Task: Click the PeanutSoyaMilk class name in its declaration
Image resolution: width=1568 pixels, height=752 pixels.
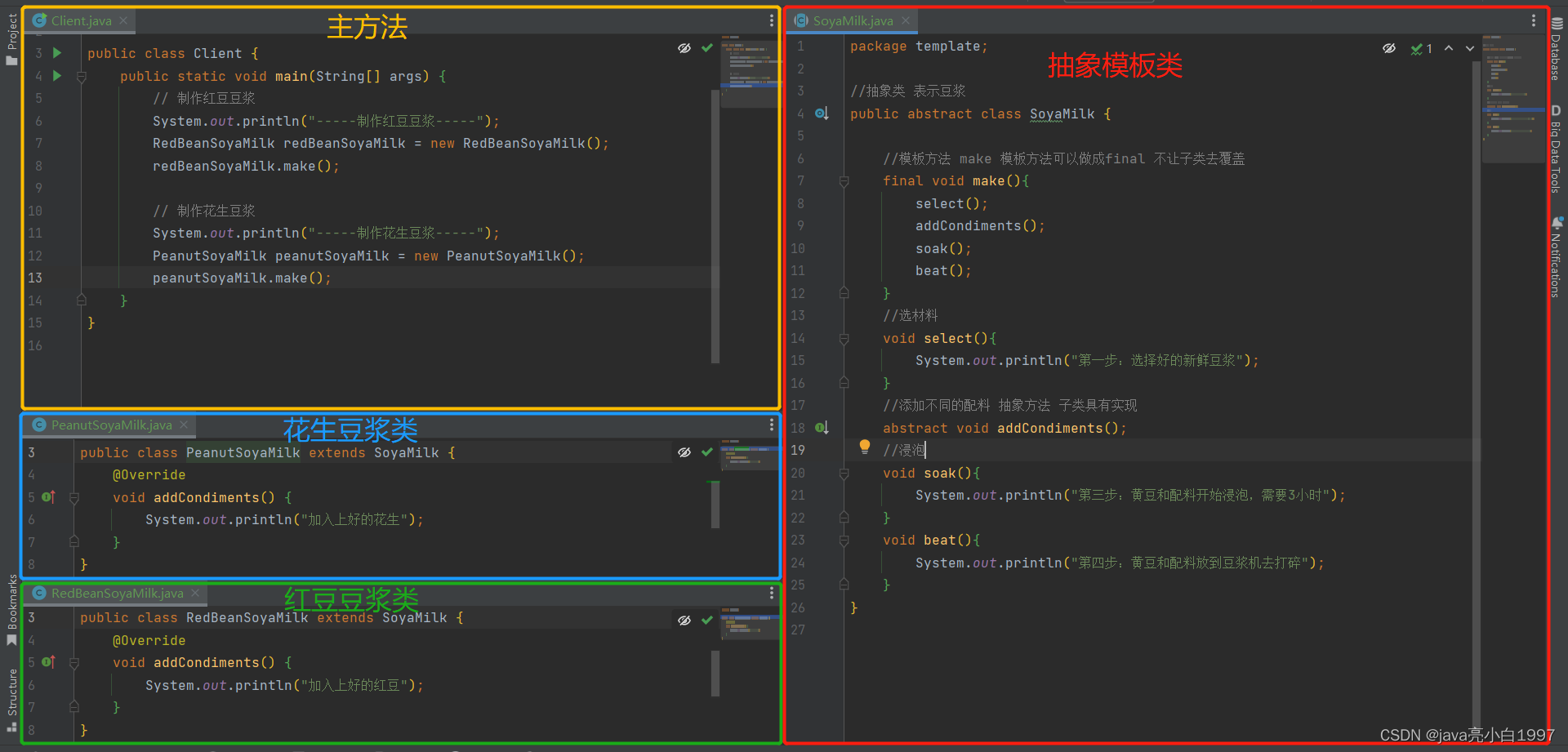Action: pos(243,452)
